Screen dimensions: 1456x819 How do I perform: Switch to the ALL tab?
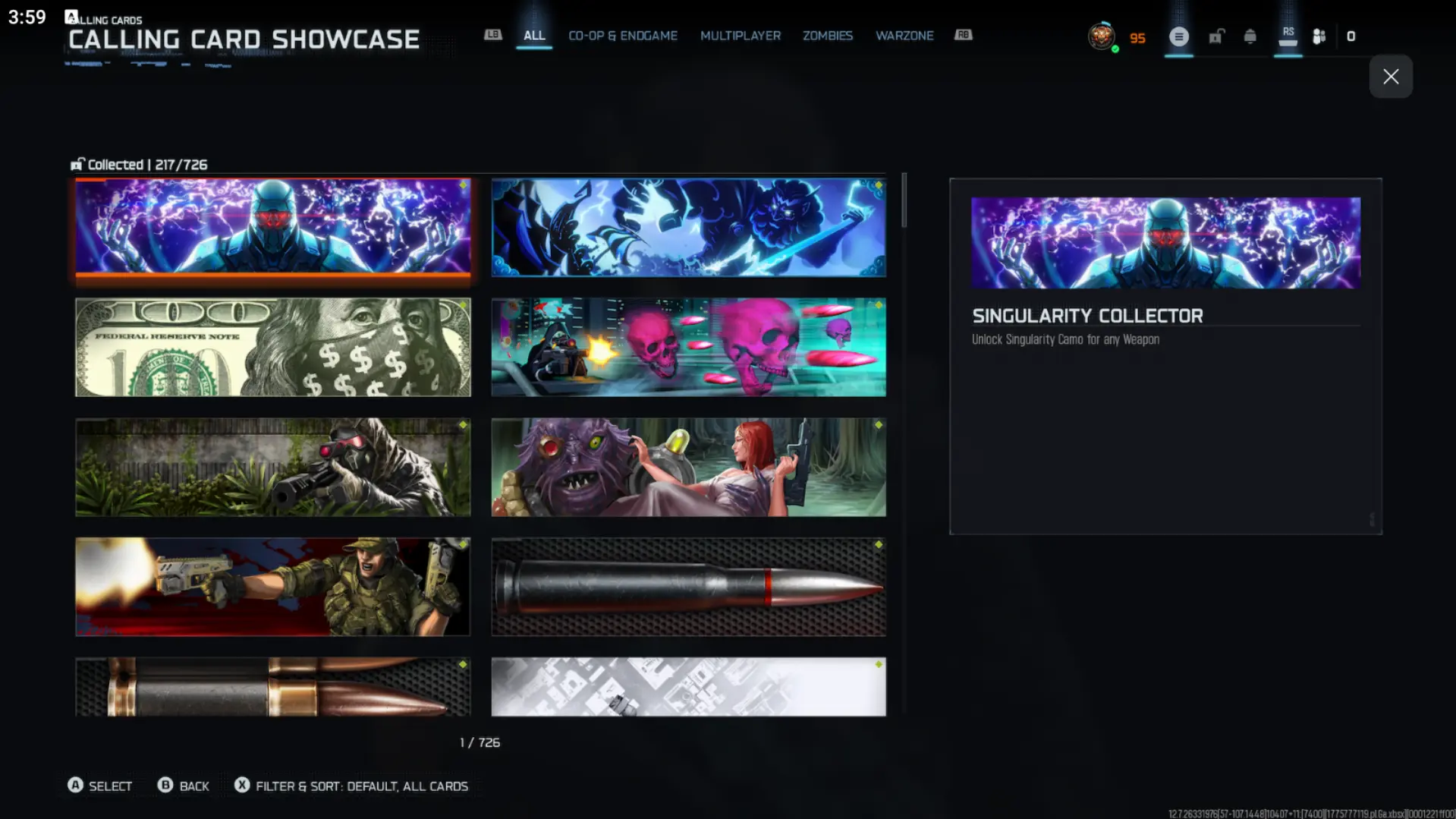[x=534, y=36]
